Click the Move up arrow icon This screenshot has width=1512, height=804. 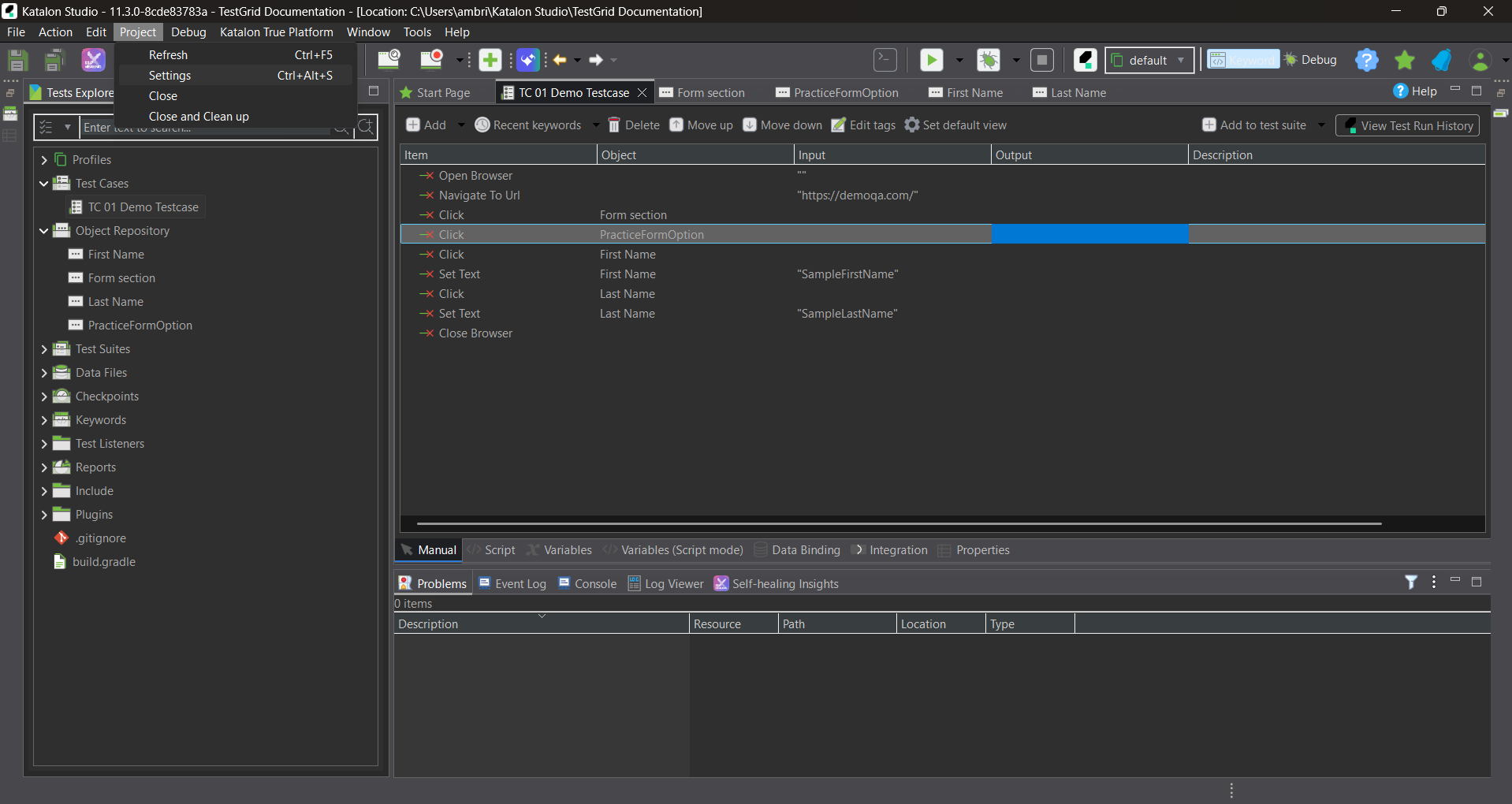pos(676,125)
